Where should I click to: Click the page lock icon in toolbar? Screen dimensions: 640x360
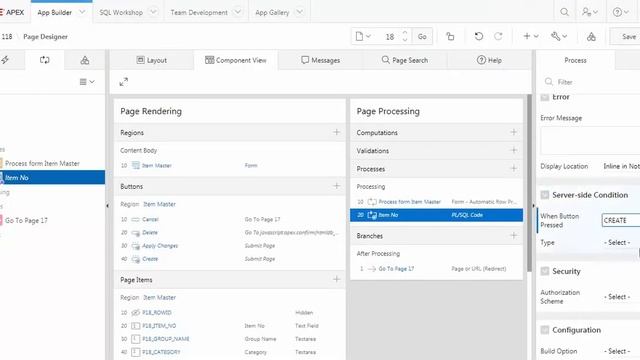450,36
